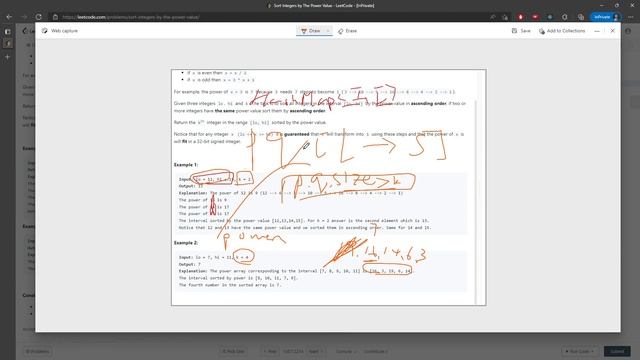Open browser Settings and more menu
640x360 pixels.
631,17
